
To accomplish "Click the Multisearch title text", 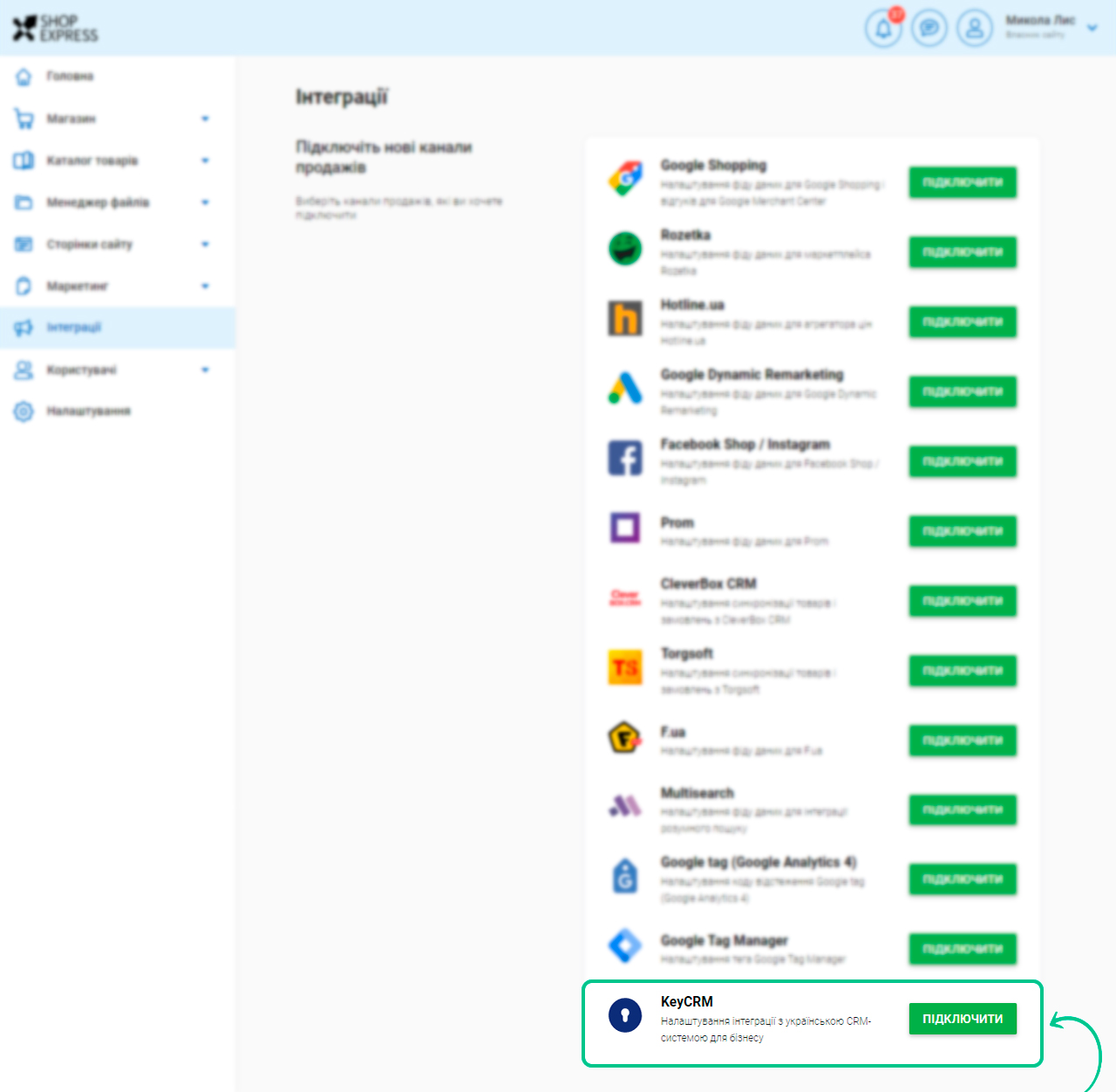I will 697,793.
